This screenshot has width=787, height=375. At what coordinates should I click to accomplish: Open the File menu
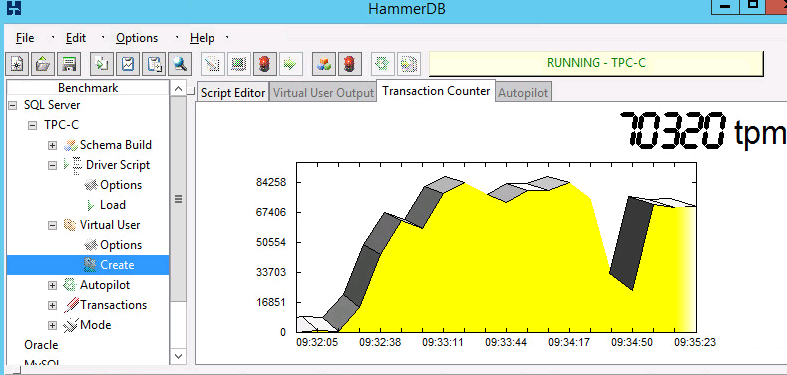[25, 38]
